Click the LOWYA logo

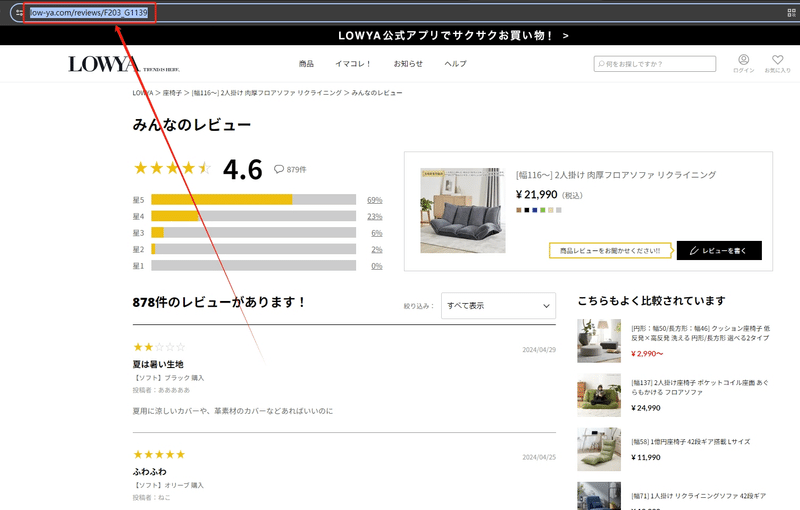124,64
